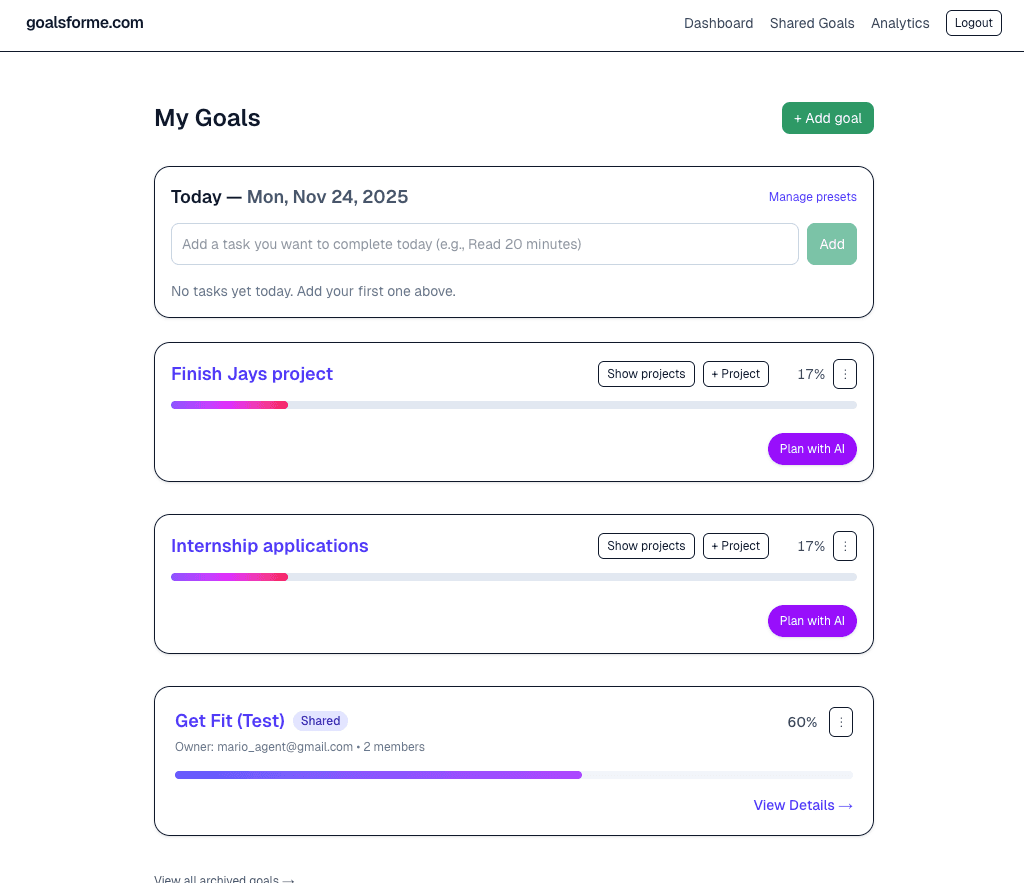Open options menu for Internship applications
The image size is (1024, 883).
click(x=844, y=545)
